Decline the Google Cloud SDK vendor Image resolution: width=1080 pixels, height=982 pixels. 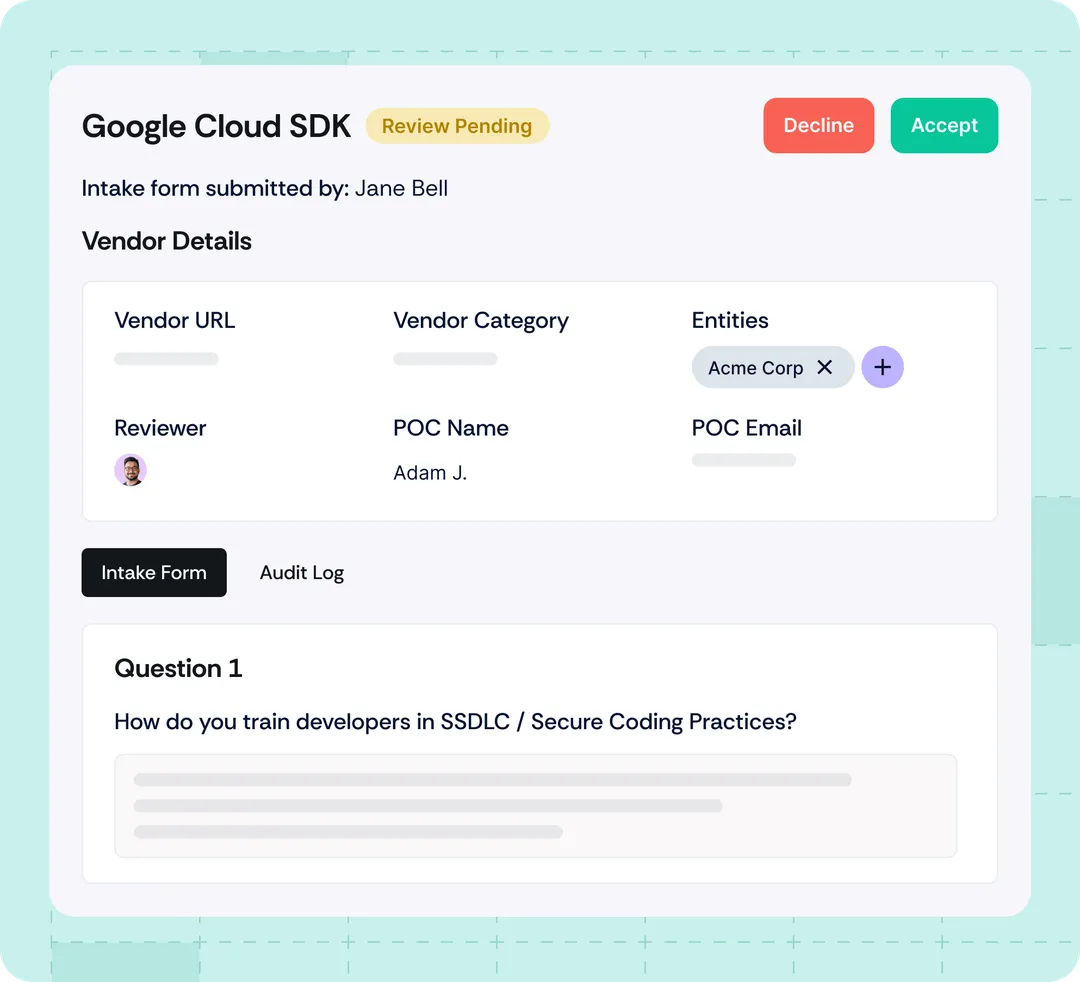[818, 125]
